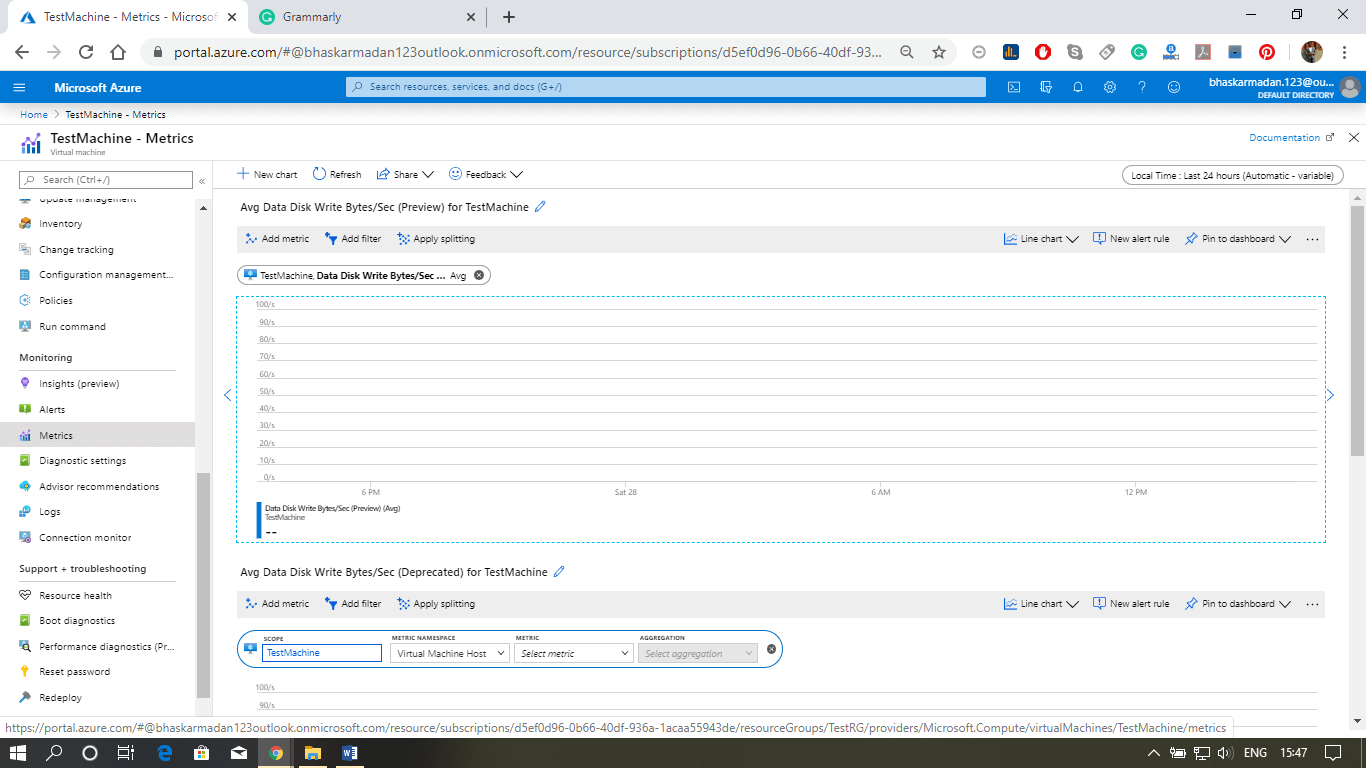Close the Metrics blade

[1353, 138]
